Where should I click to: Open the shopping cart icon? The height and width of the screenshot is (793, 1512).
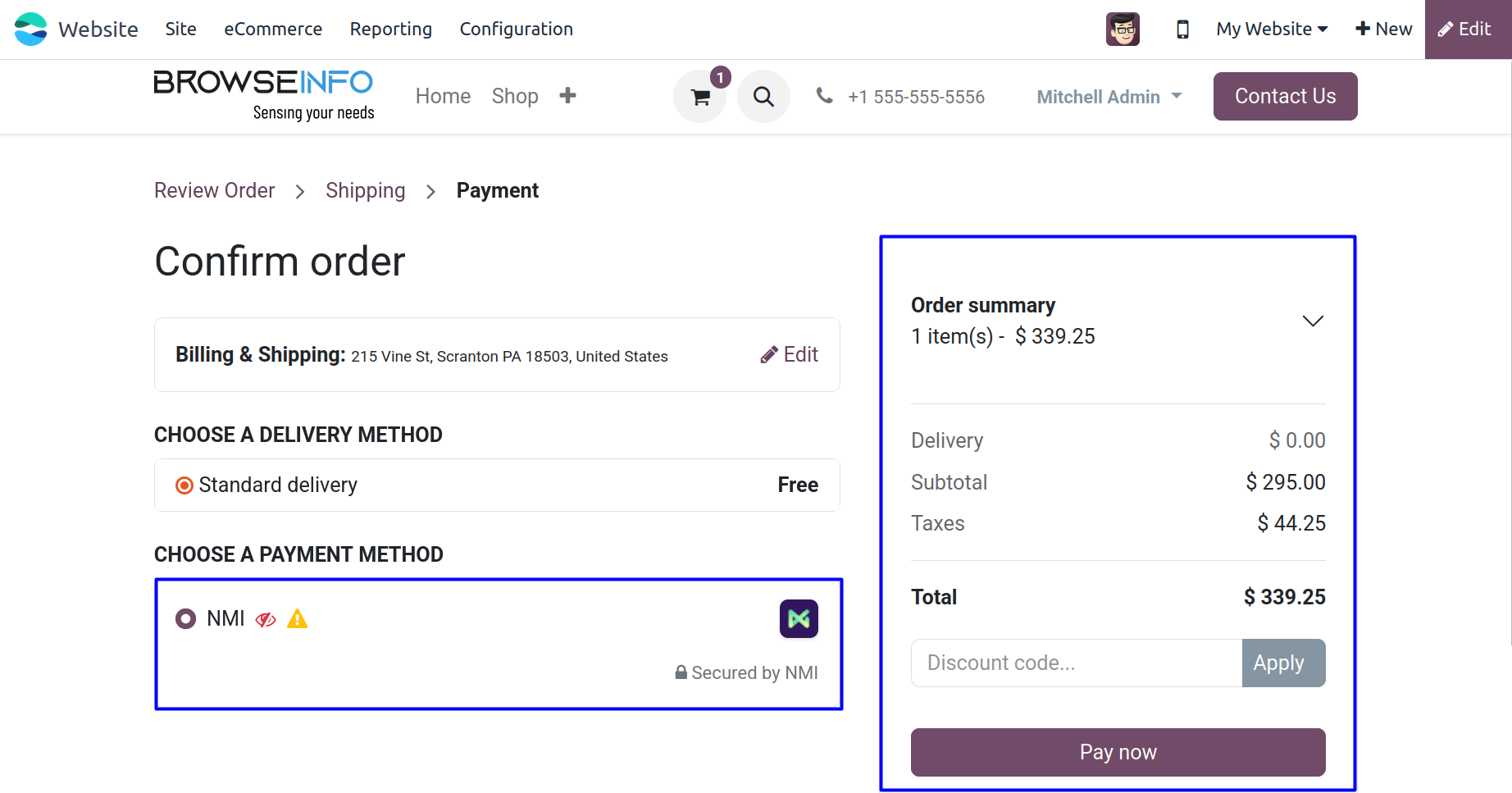pyautogui.click(x=699, y=97)
